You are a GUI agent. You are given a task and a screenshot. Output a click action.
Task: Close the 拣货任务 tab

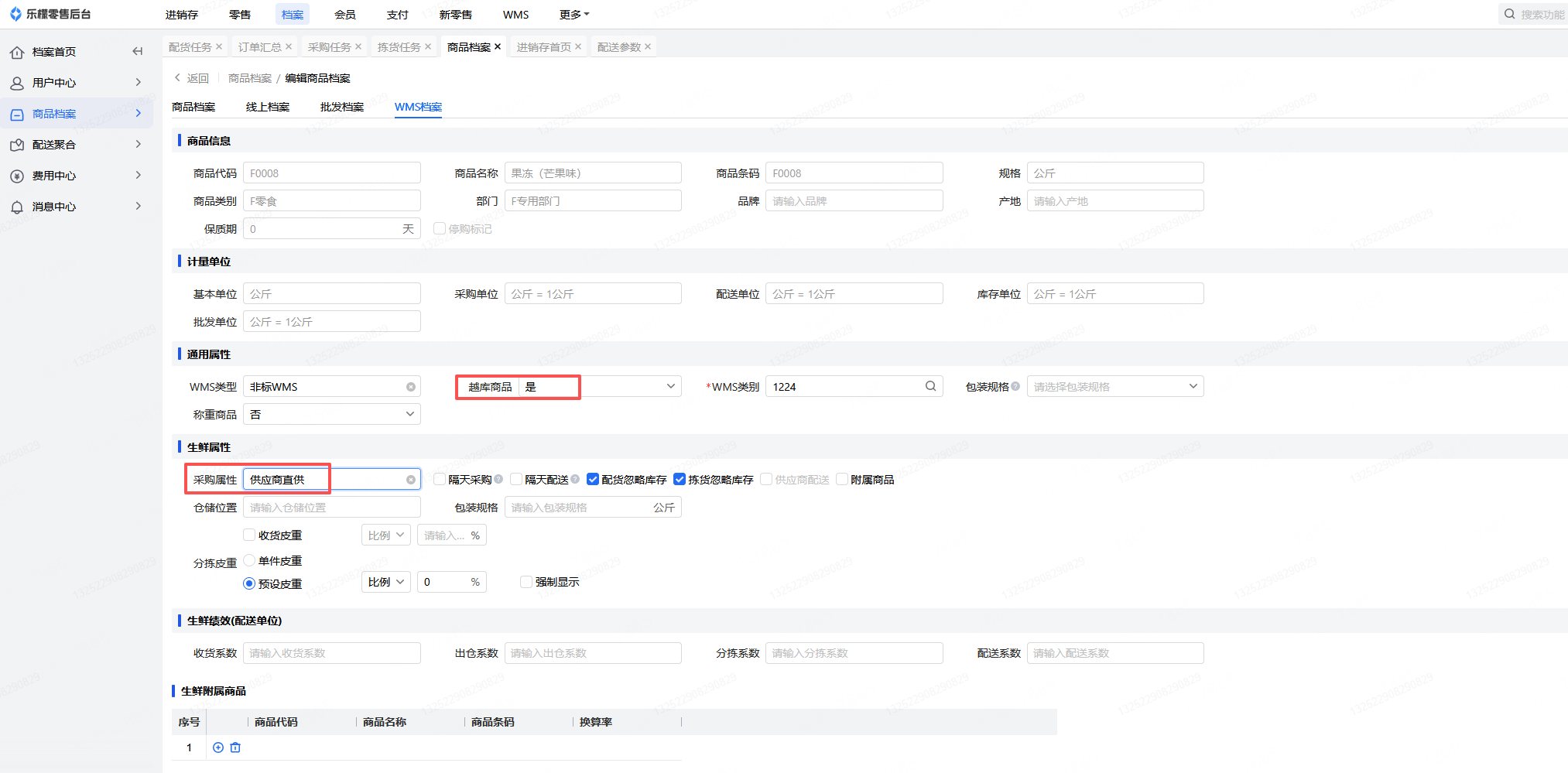[x=428, y=46]
